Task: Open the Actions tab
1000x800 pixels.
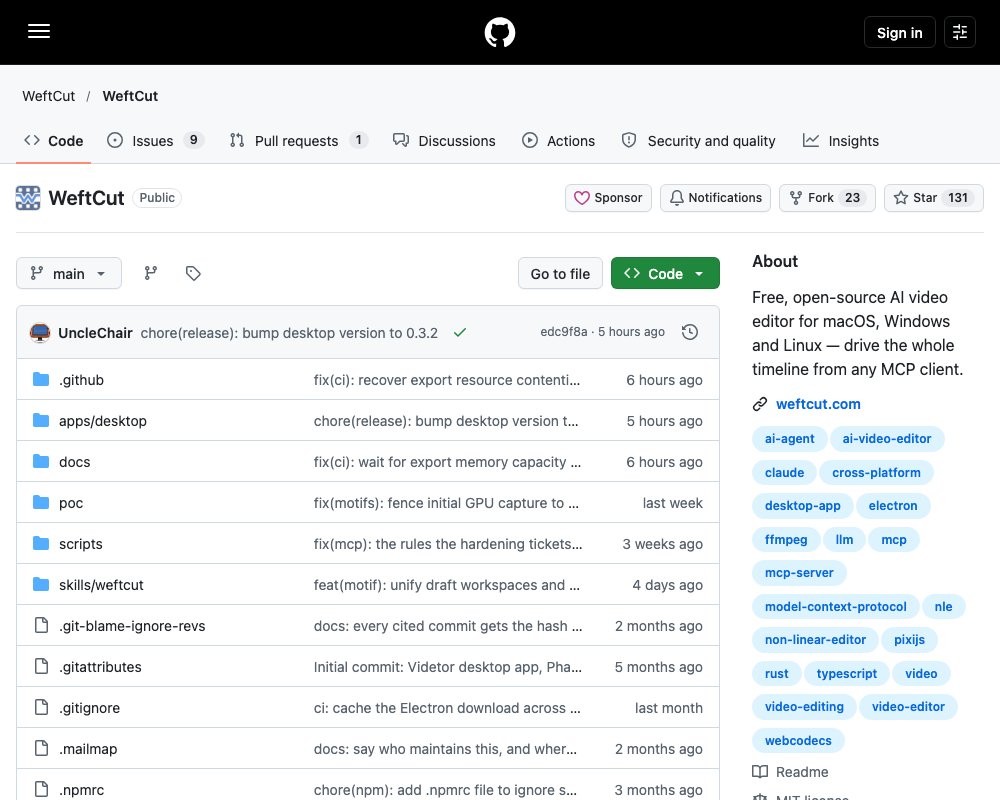Action: (559, 140)
